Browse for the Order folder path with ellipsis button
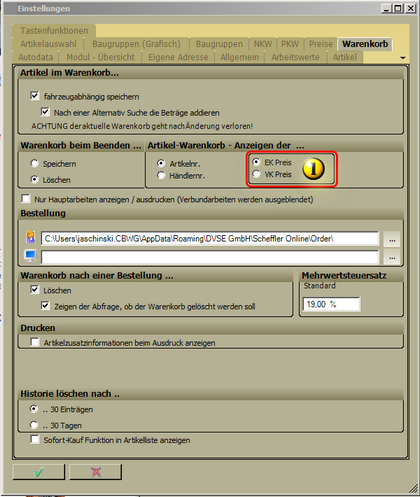420x497 pixels. click(392, 239)
